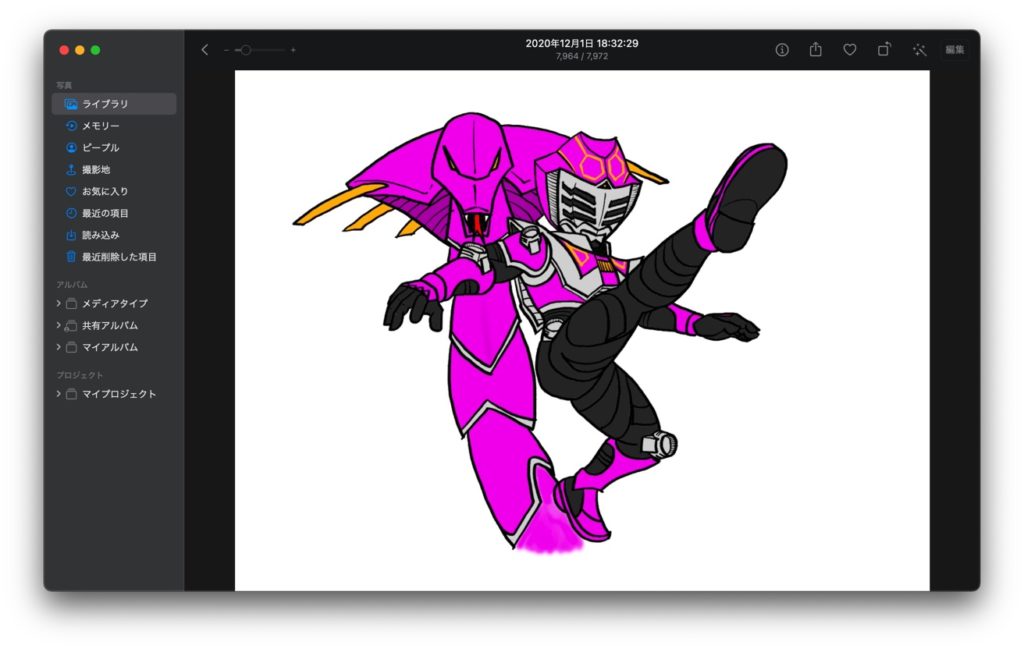Click the プロジェクト section header
Image resolution: width=1024 pixels, height=649 pixels.
[80, 375]
